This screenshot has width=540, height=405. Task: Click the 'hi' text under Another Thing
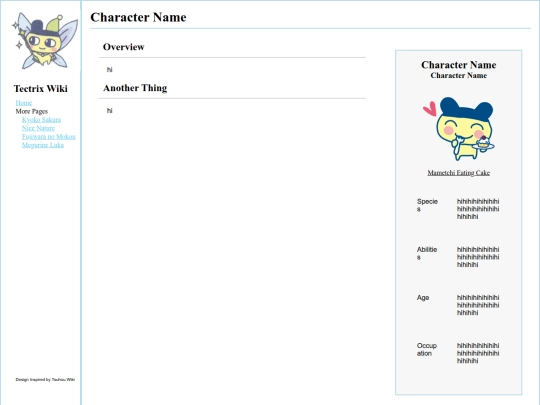click(x=110, y=111)
